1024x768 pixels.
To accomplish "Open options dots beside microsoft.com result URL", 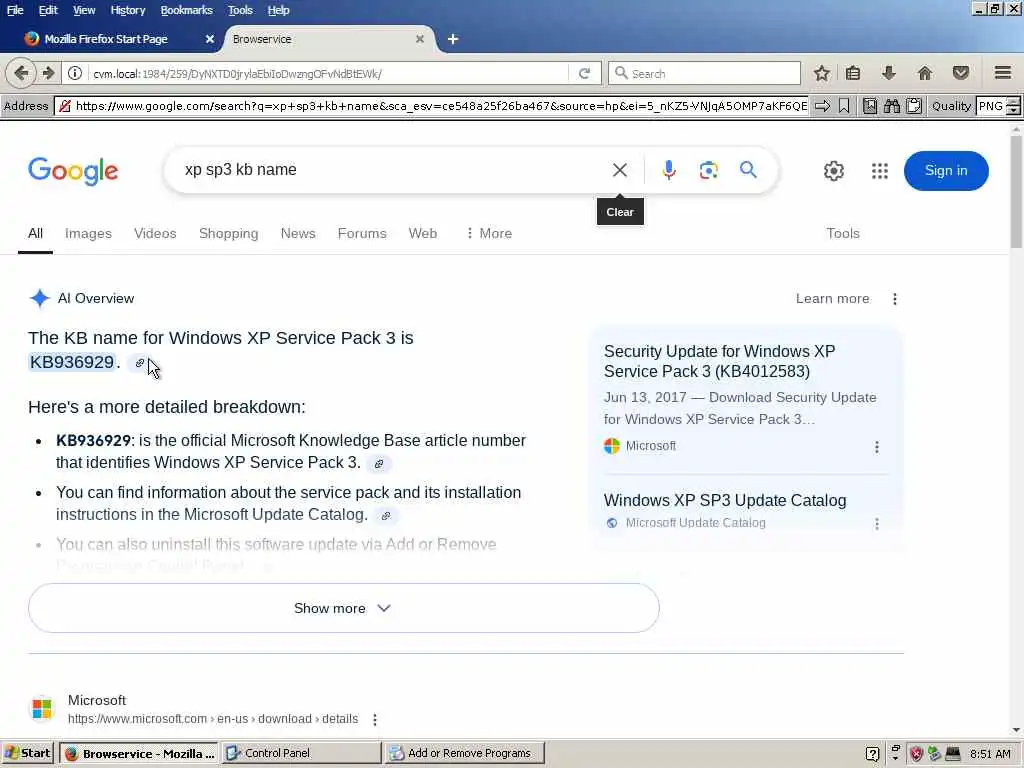I will coord(375,720).
